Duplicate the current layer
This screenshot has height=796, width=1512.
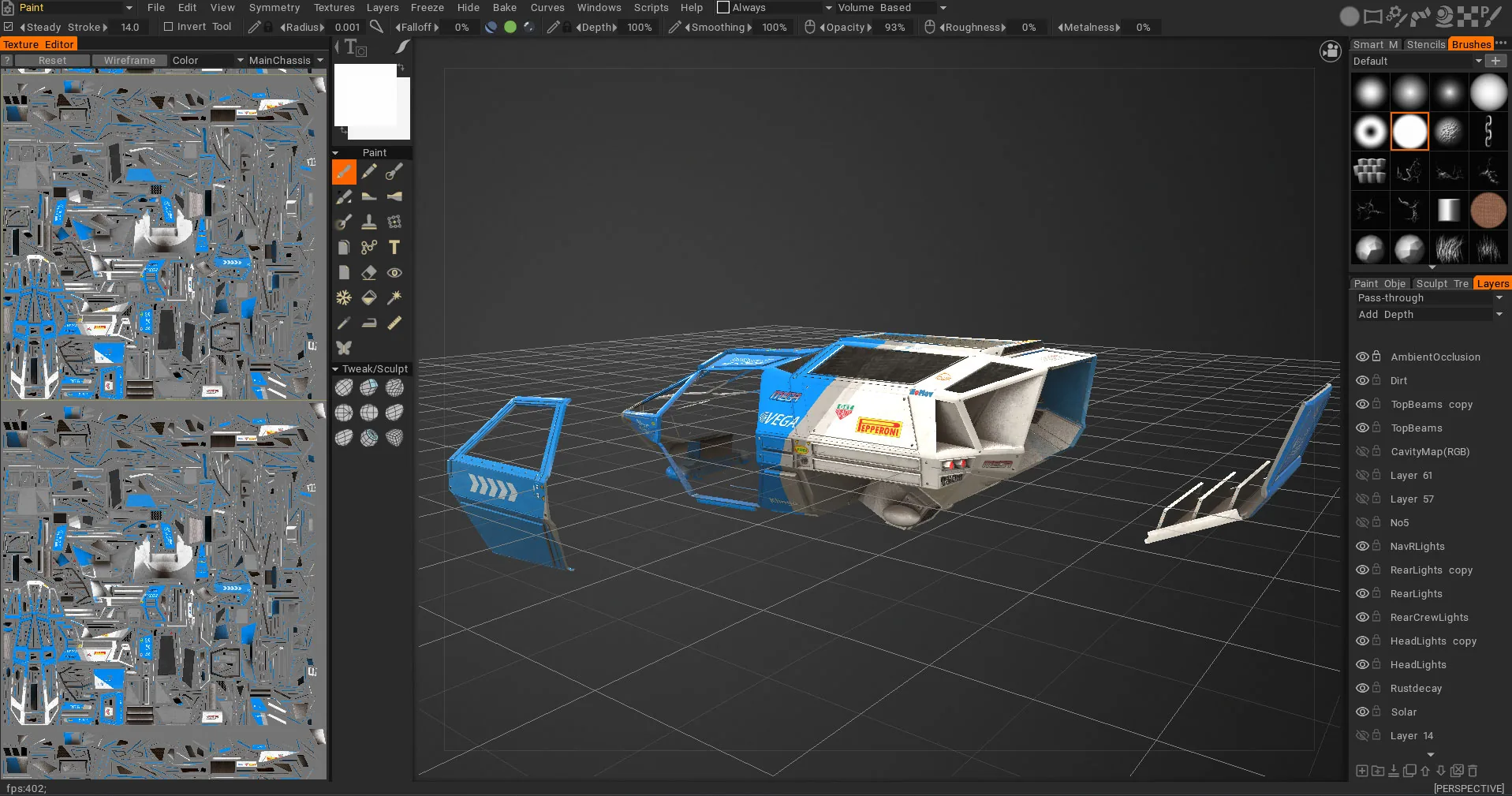tap(1409, 771)
